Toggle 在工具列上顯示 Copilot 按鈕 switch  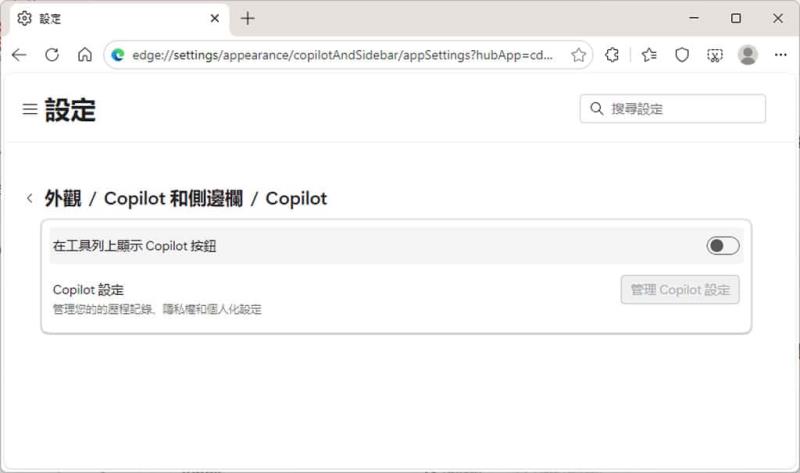pyautogui.click(x=722, y=246)
